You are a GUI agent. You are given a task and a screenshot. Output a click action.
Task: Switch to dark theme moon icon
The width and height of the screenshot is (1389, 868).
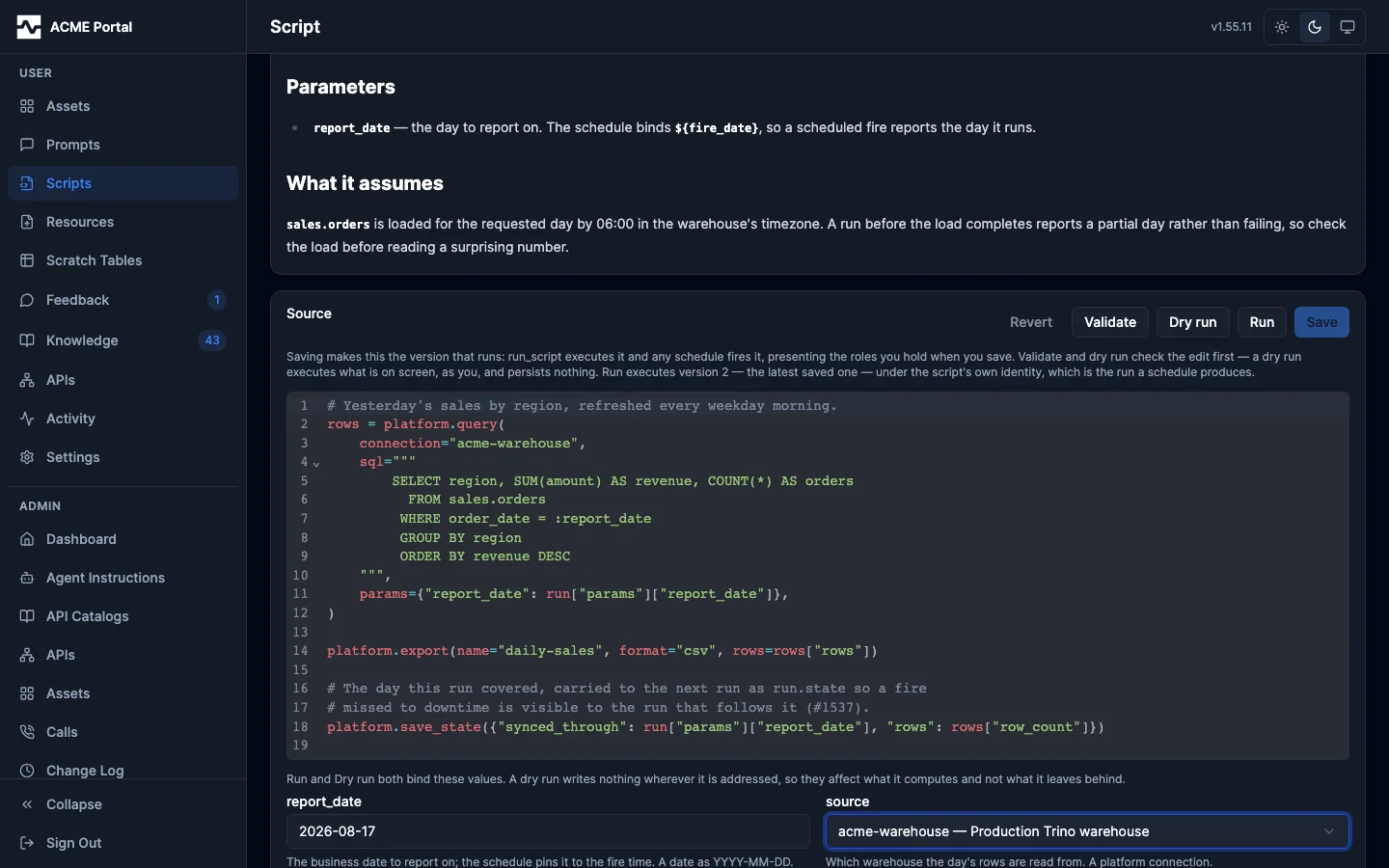click(x=1315, y=27)
